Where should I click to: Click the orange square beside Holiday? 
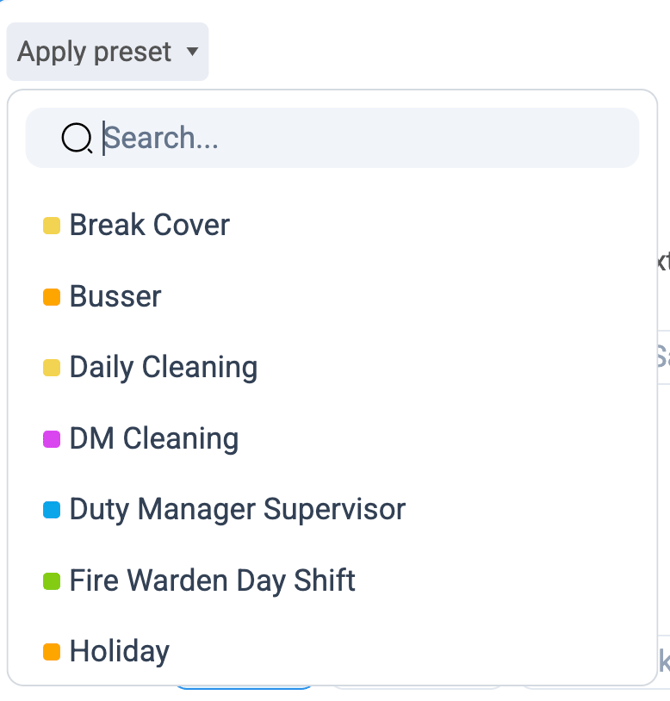(x=52, y=652)
